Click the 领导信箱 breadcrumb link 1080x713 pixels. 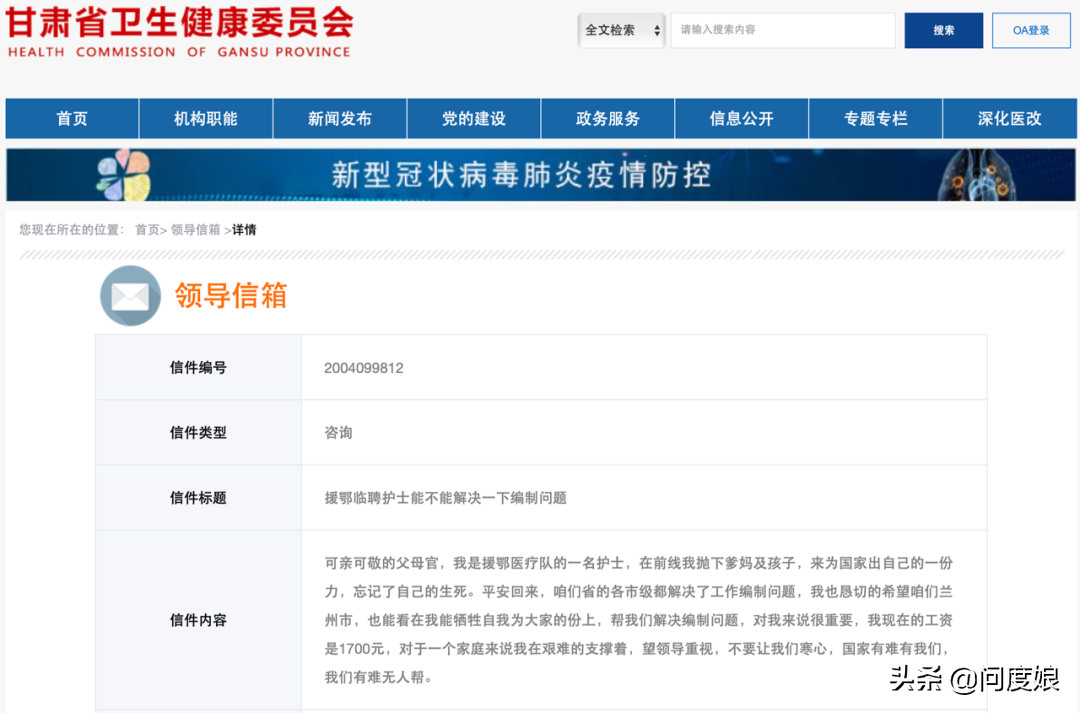(194, 229)
